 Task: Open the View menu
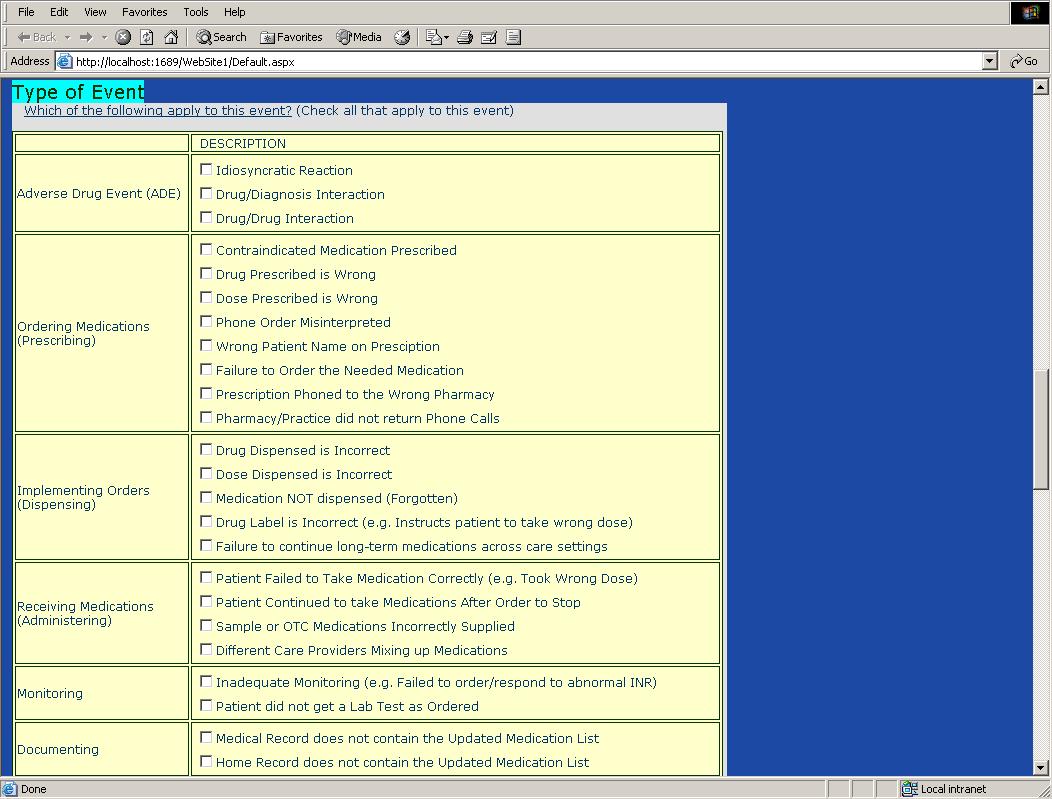click(95, 12)
